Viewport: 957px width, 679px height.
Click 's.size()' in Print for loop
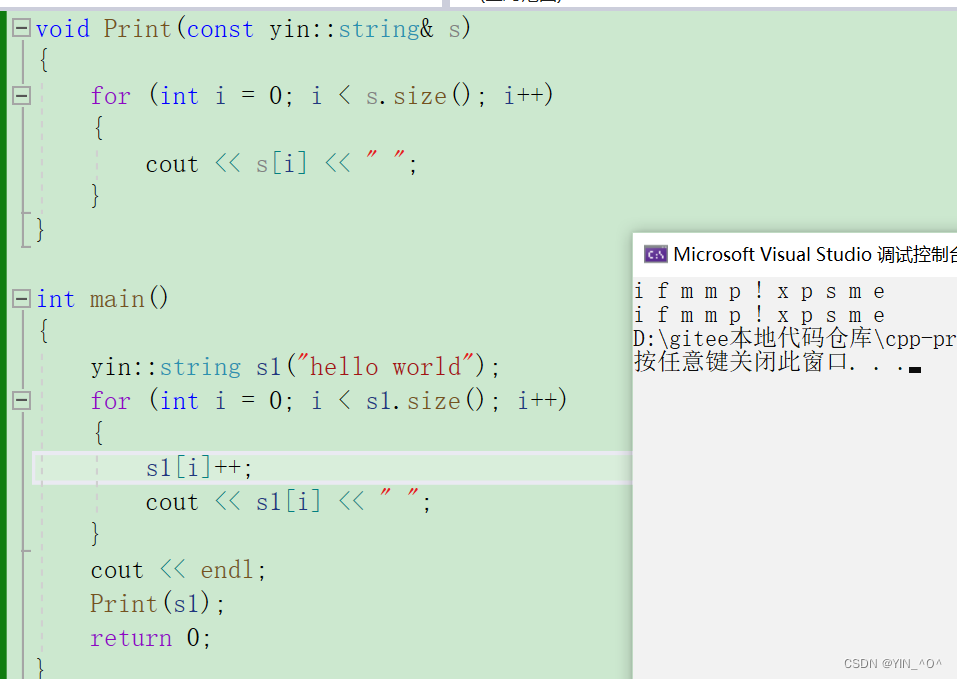point(418,96)
